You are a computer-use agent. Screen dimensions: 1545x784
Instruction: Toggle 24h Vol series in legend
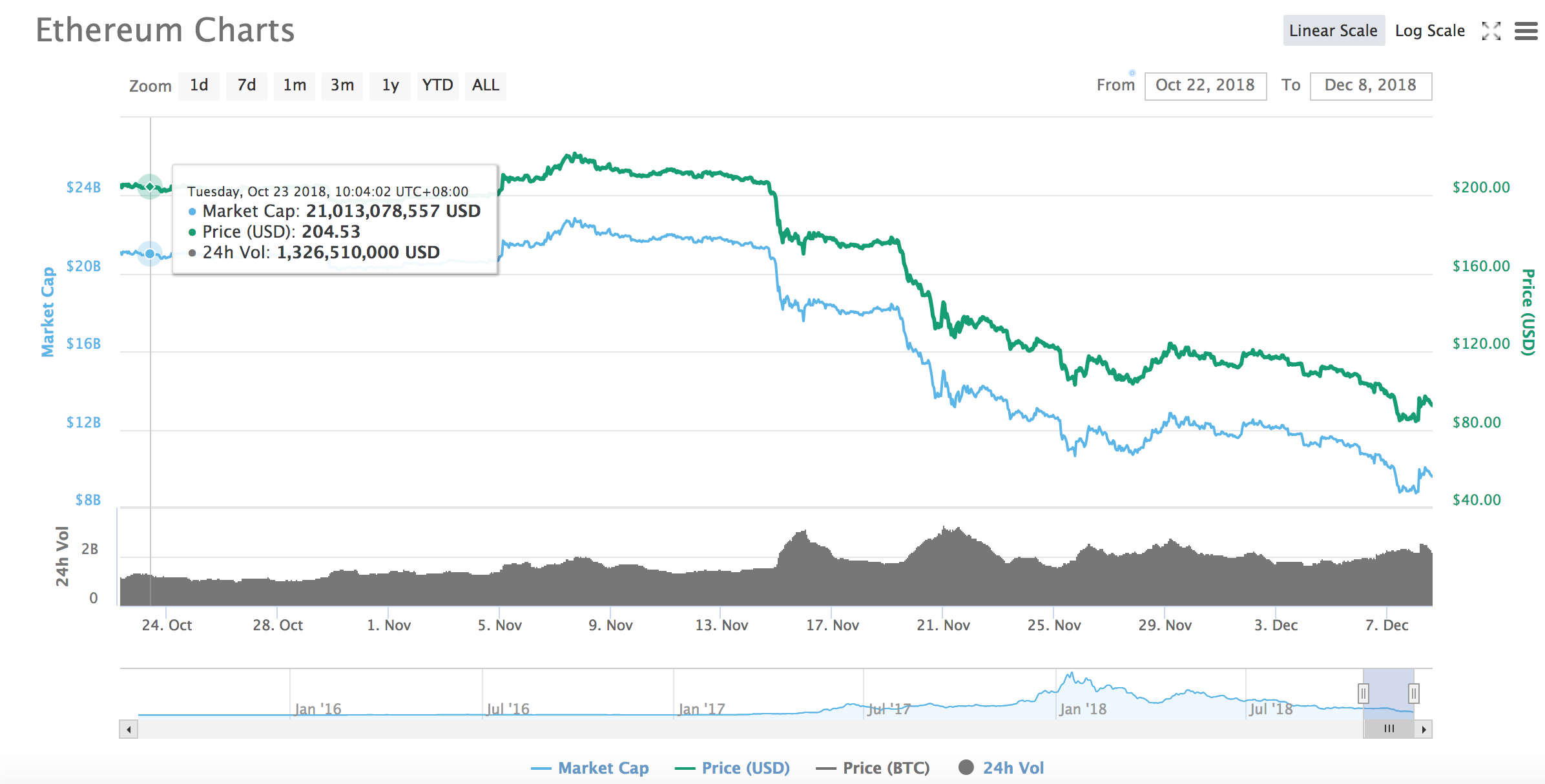pos(1001,768)
